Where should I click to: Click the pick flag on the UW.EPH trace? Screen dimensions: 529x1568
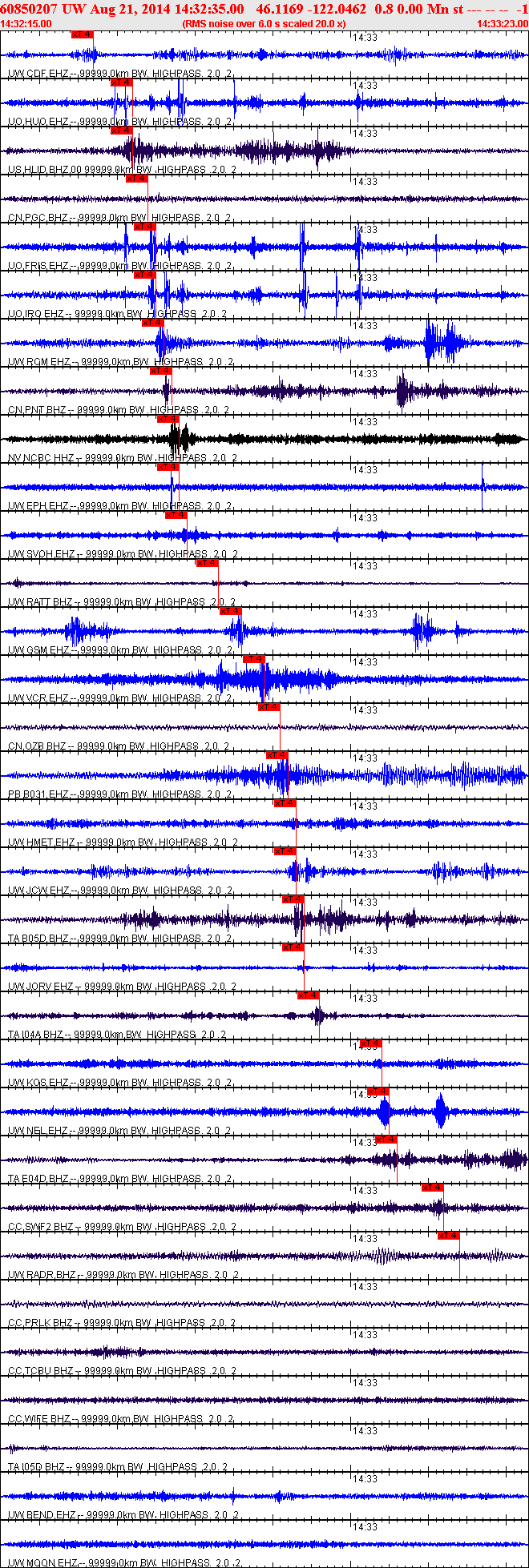pos(168,467)
